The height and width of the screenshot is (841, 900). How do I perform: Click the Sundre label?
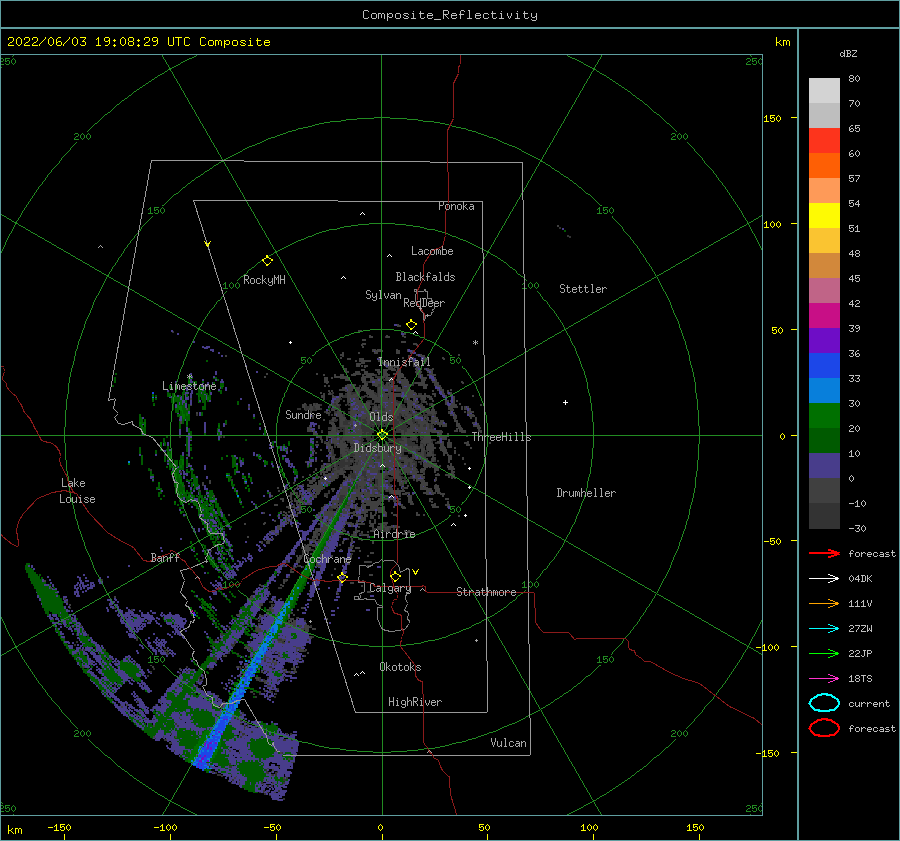tap(303, 414)
